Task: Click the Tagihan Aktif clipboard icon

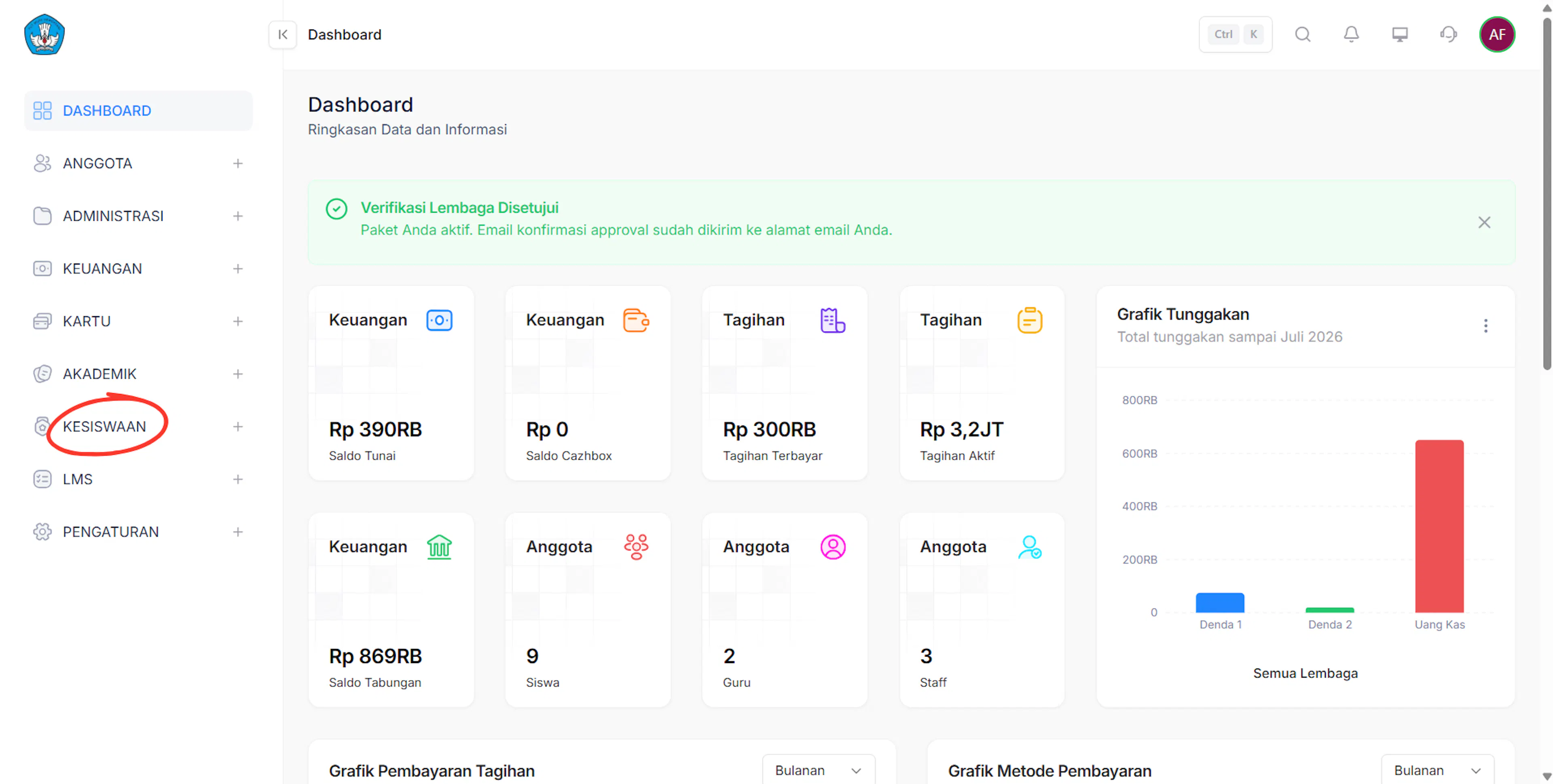Action: [1030, 320]
